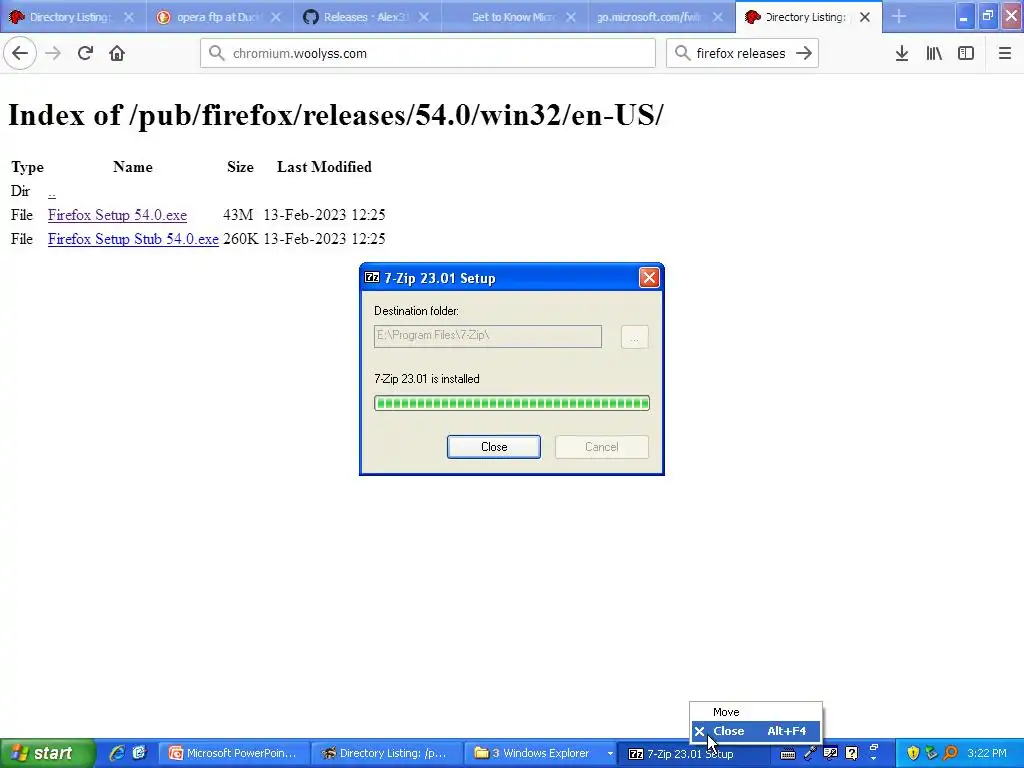The width and height of the screenshot is (1024, 768).
Task: Open Directory Listing taskbar button
Action: click(386, 753)
